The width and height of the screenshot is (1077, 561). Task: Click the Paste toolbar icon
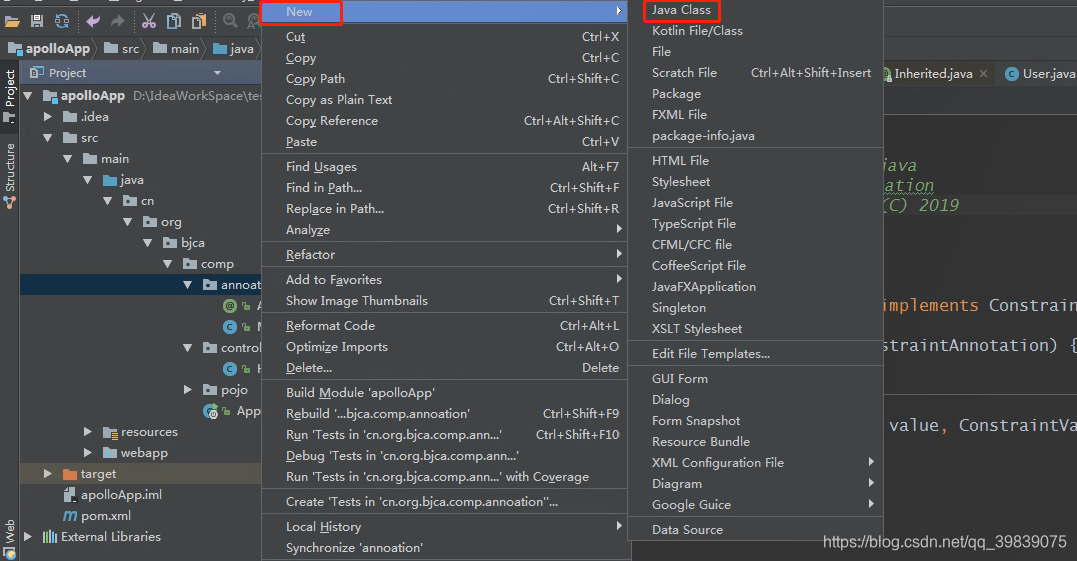pos(199,21)
